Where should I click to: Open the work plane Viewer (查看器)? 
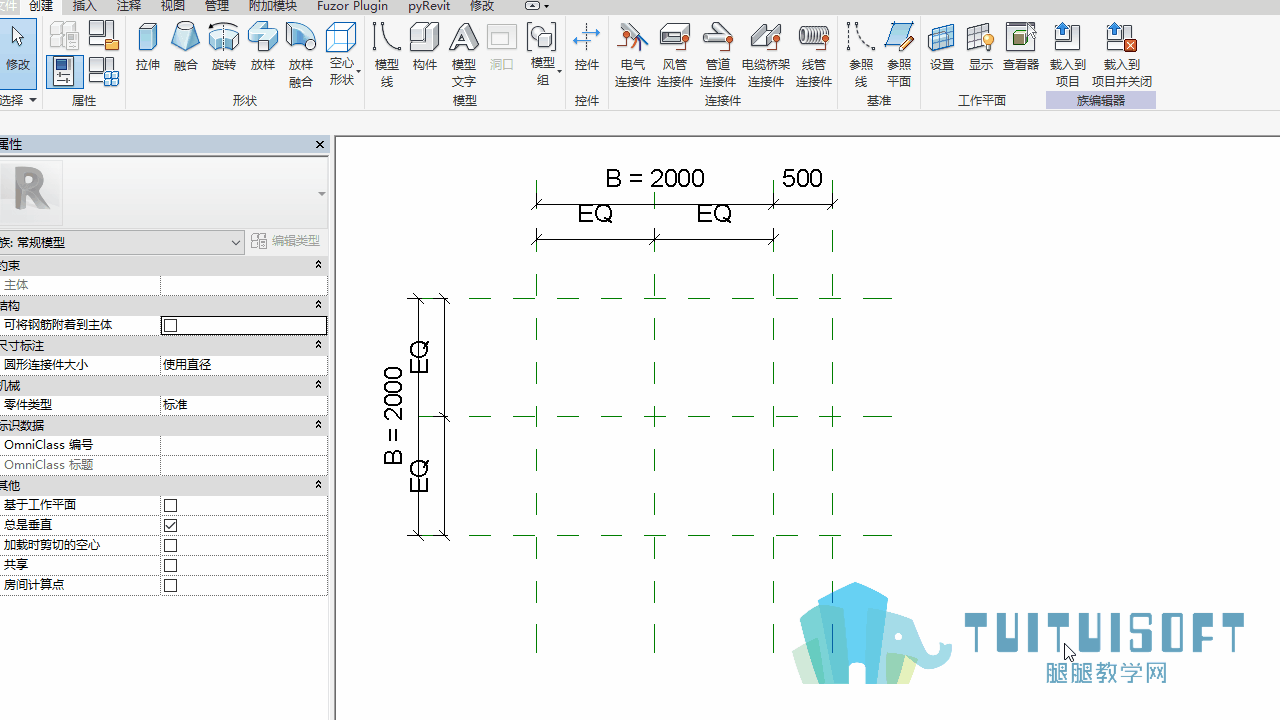point(1021,48)
